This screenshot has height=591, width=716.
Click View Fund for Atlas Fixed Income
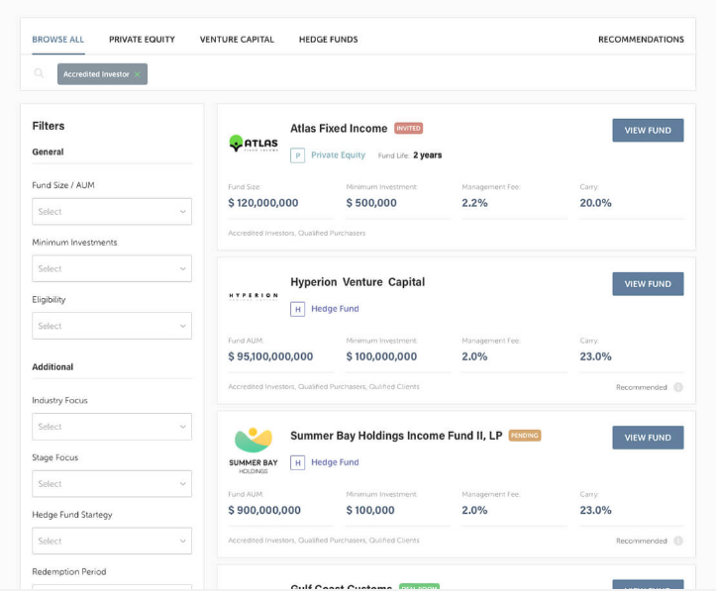[648, 130]
